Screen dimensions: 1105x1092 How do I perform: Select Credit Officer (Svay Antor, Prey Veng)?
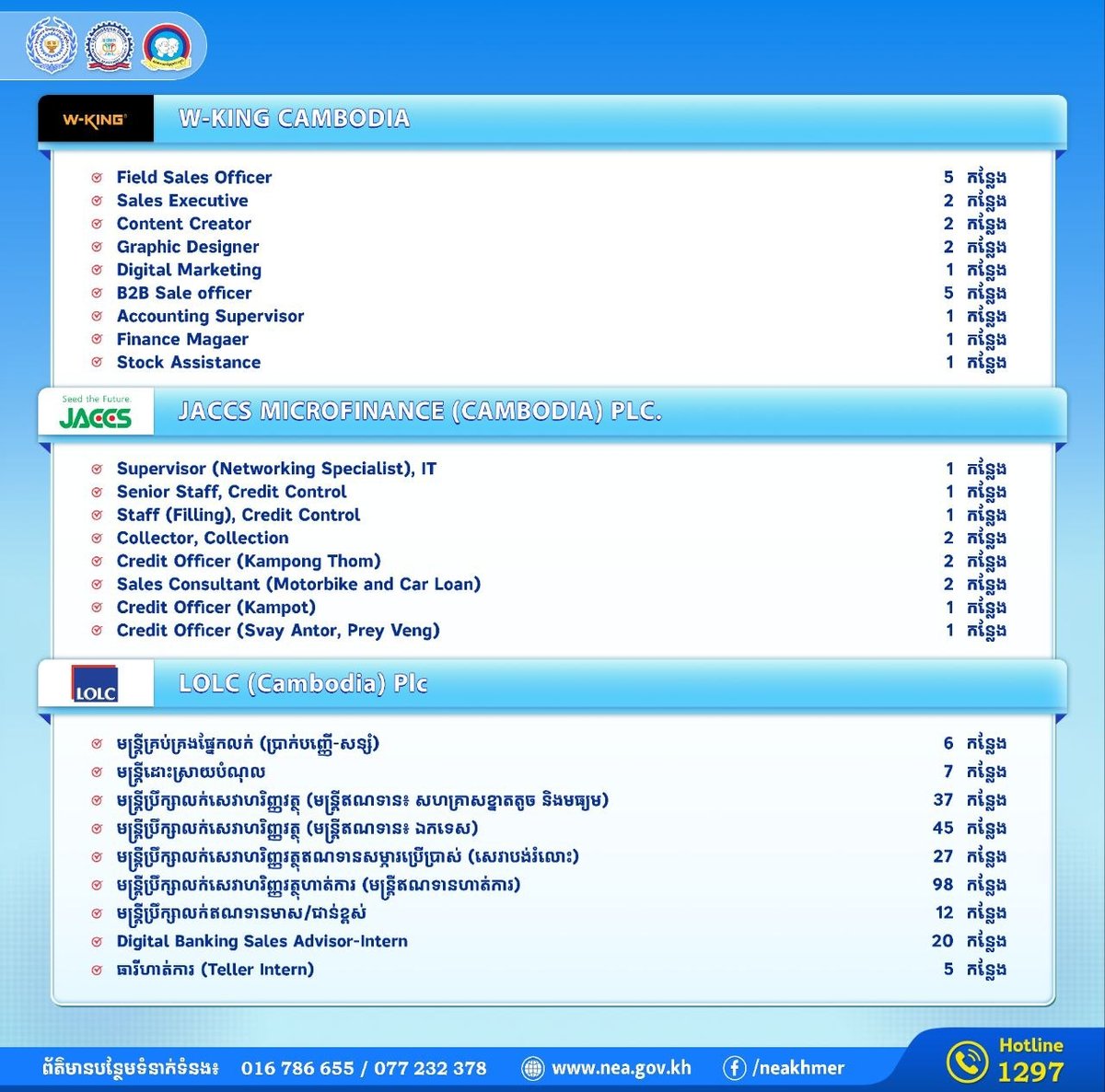(x=278, y=631)
